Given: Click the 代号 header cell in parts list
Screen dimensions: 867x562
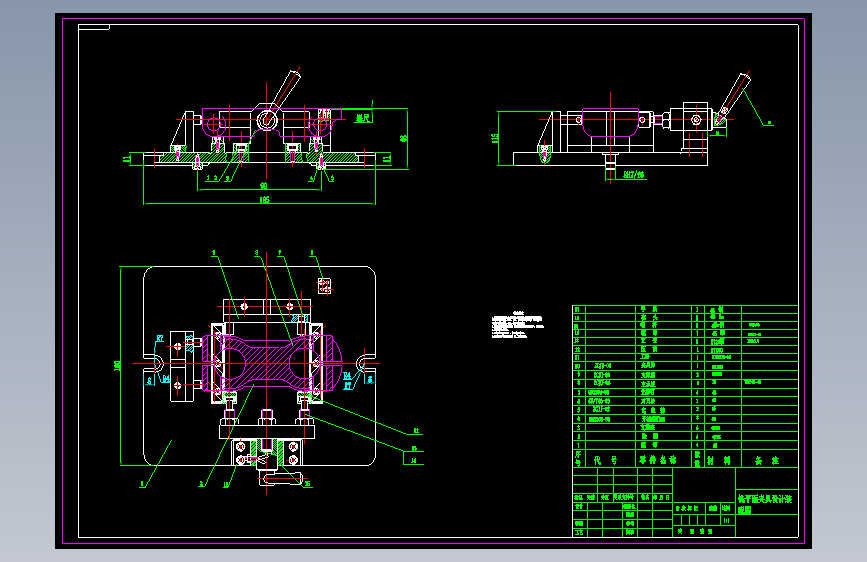Looking at the screenshot, I should (x=609, y=459).
